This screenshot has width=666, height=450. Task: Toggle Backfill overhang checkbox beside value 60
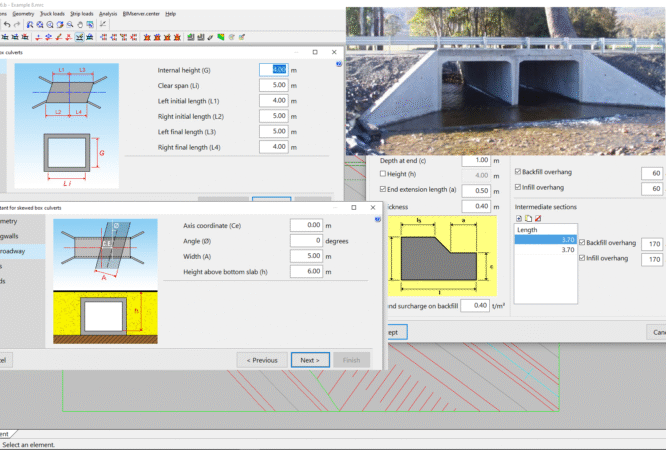pyautogui.click(x=516, y=172)
